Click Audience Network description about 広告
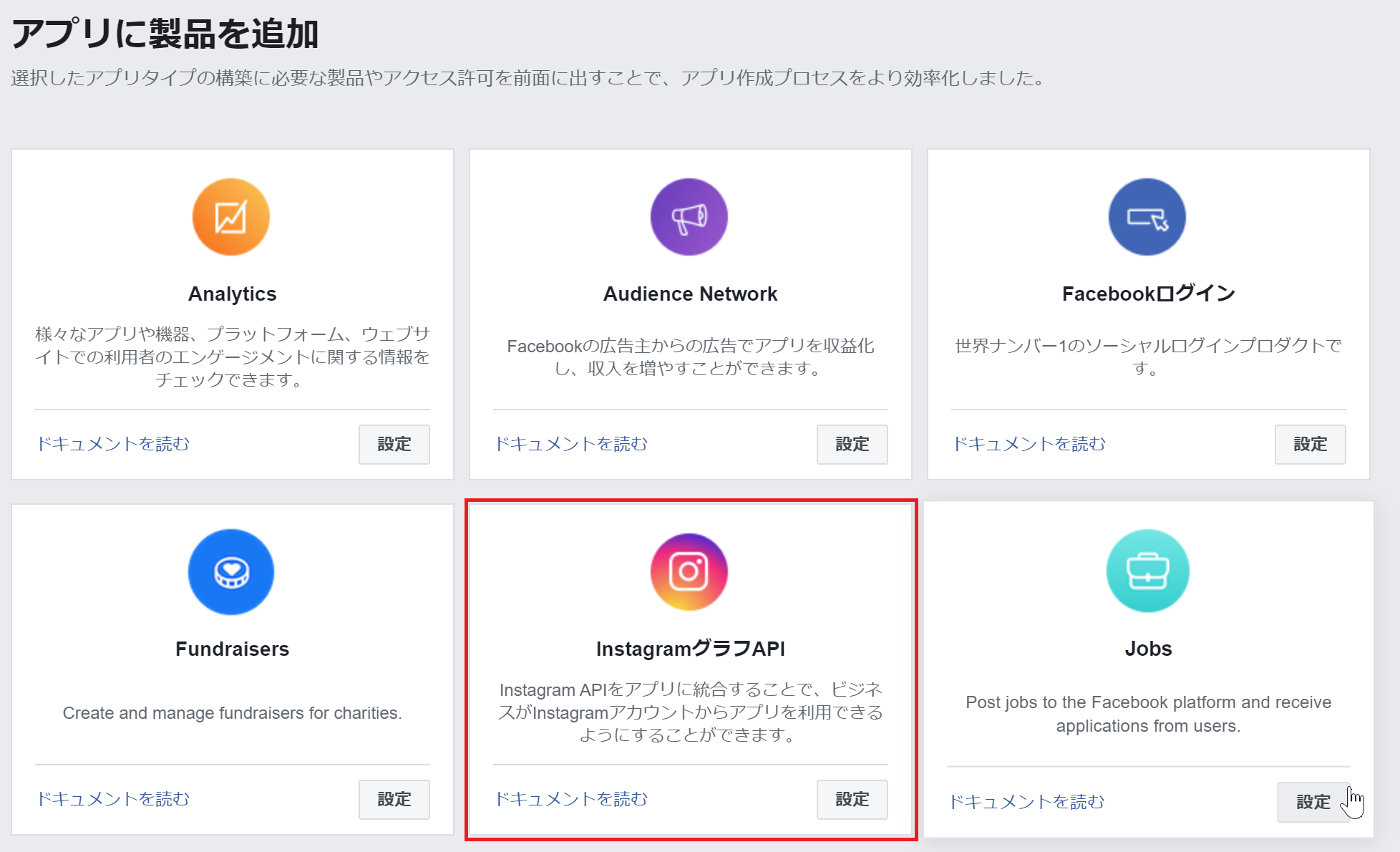The image size is (1400, 852). coord(691,357)
